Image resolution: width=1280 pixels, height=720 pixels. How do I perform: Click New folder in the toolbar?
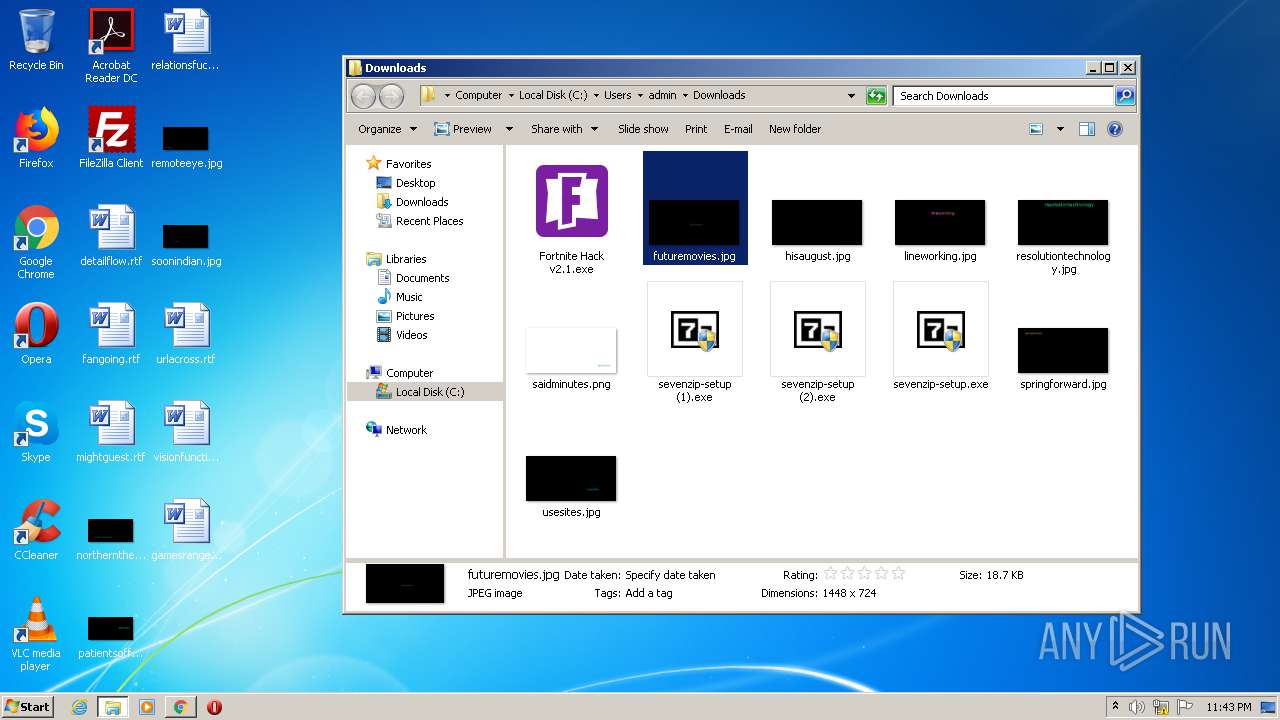pos(795,129)
